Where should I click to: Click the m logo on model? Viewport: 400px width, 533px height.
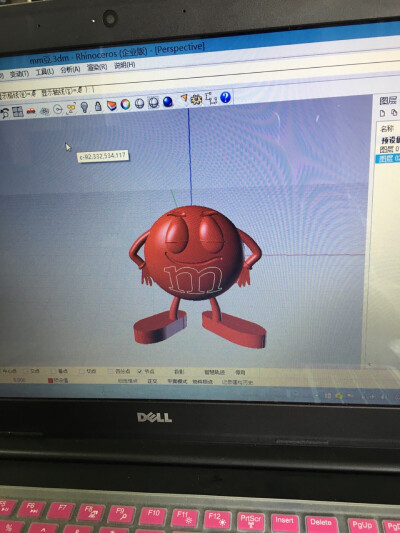click(x=193, y=280)
